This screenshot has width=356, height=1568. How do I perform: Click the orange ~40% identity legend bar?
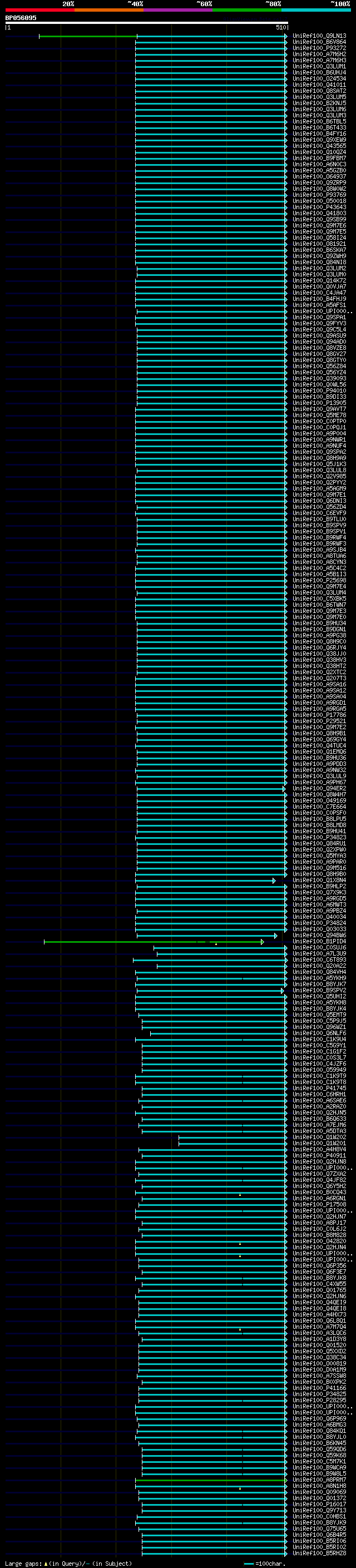(x=109, y=10)
